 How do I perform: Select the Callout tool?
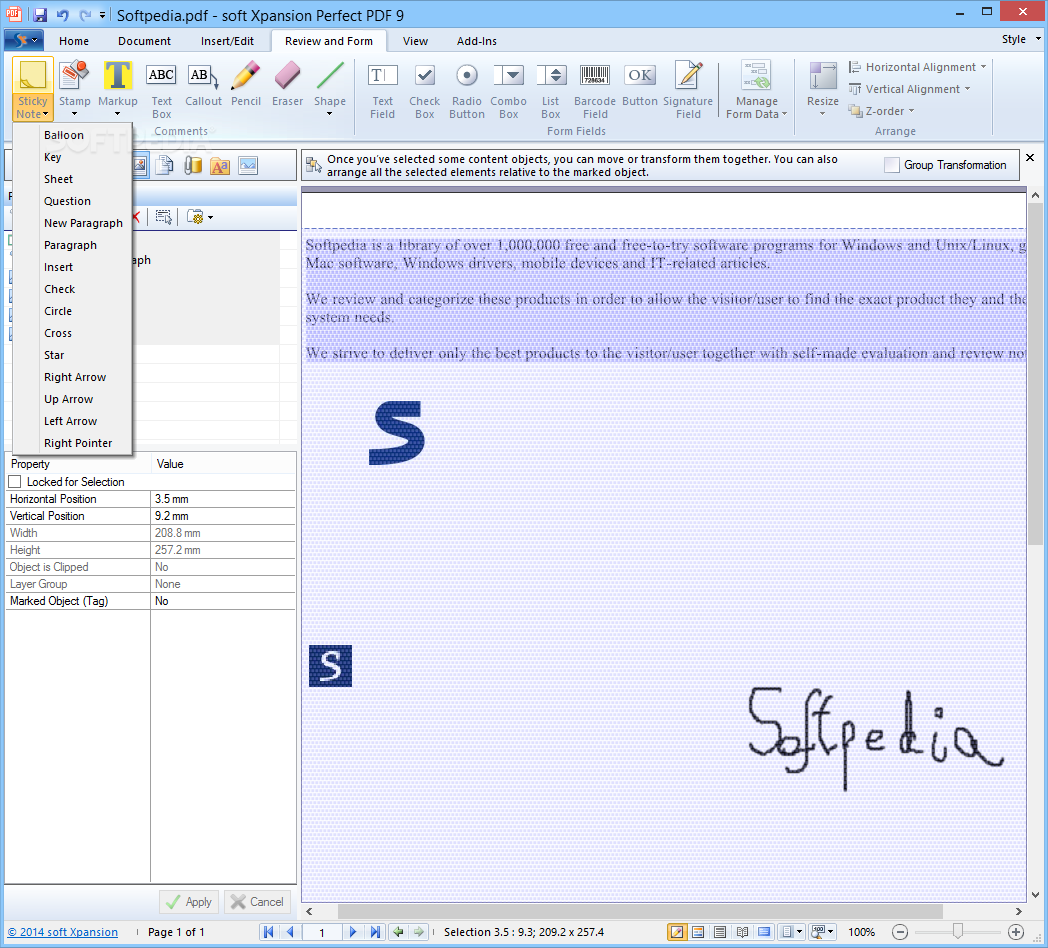pos(203,84)
